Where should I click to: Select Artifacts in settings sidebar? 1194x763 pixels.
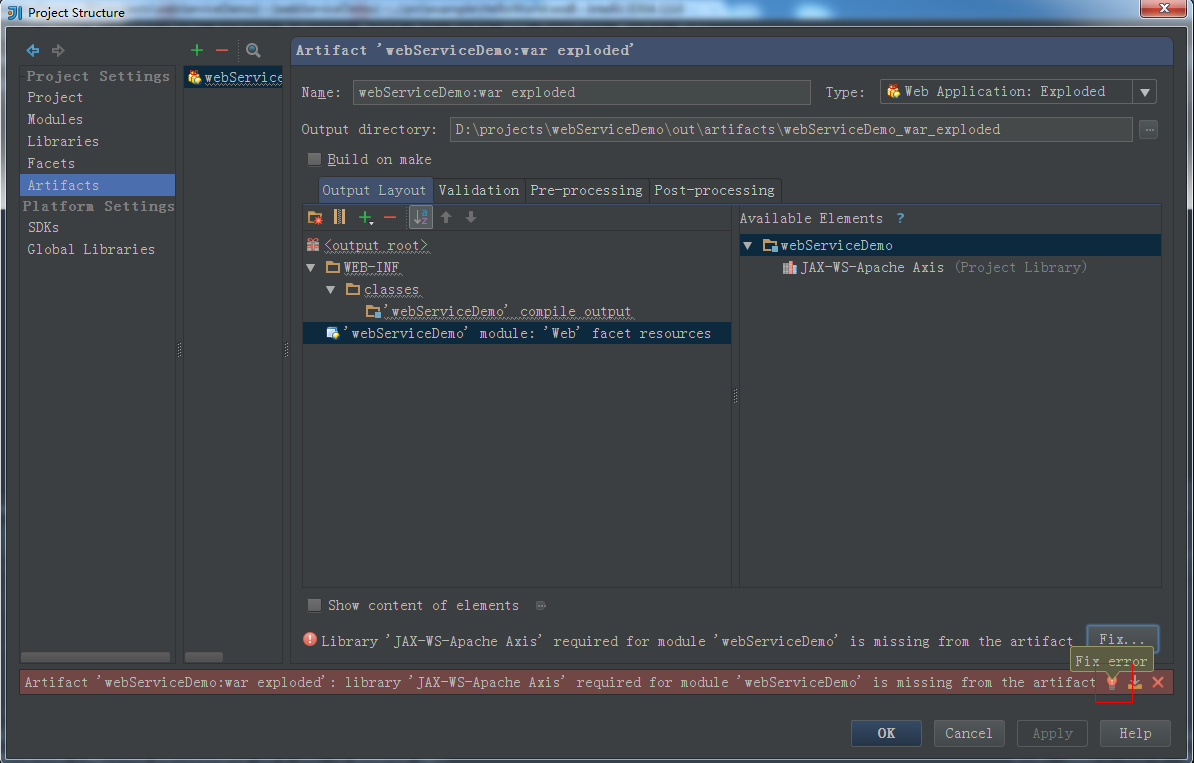coord(97,185)
